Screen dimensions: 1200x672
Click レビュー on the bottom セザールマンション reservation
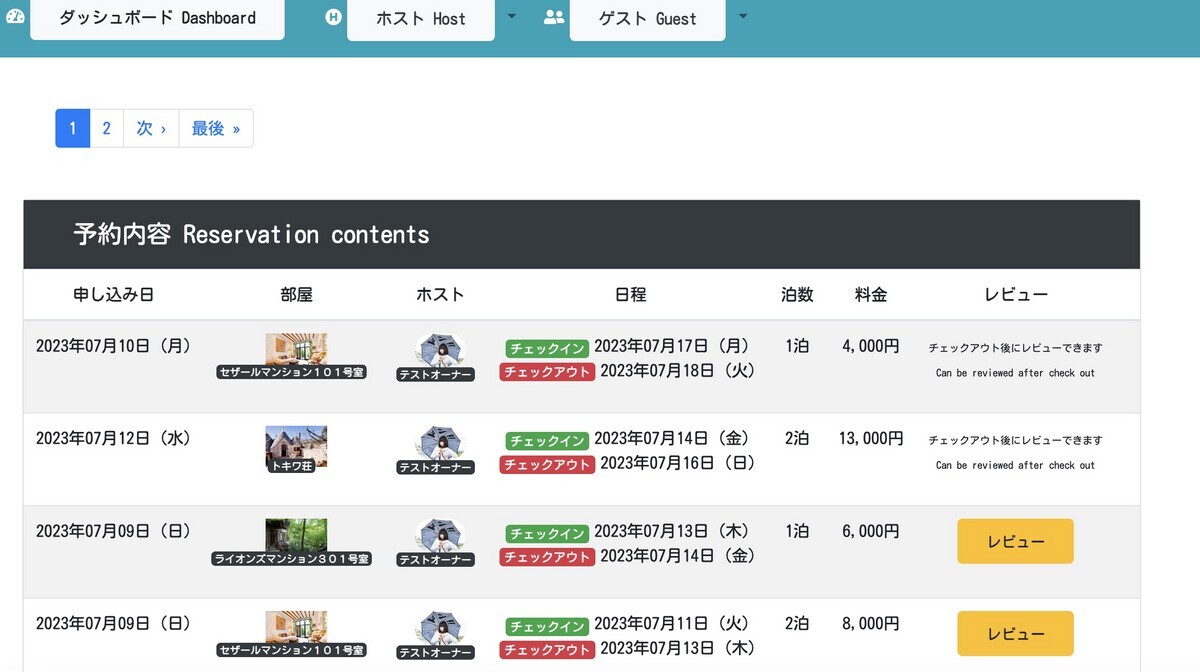click(x=1014, y=633)
